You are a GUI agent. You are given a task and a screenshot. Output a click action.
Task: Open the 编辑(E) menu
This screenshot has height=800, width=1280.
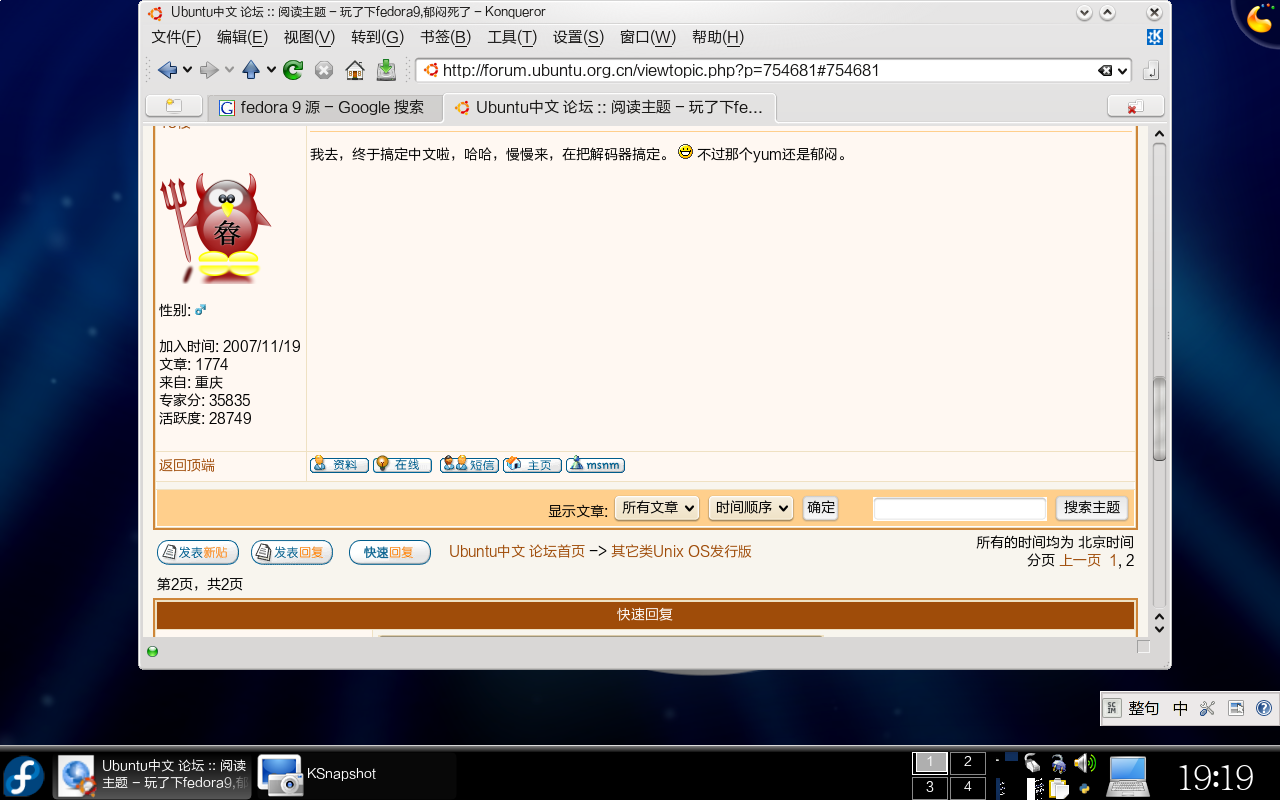coord(242,37)
